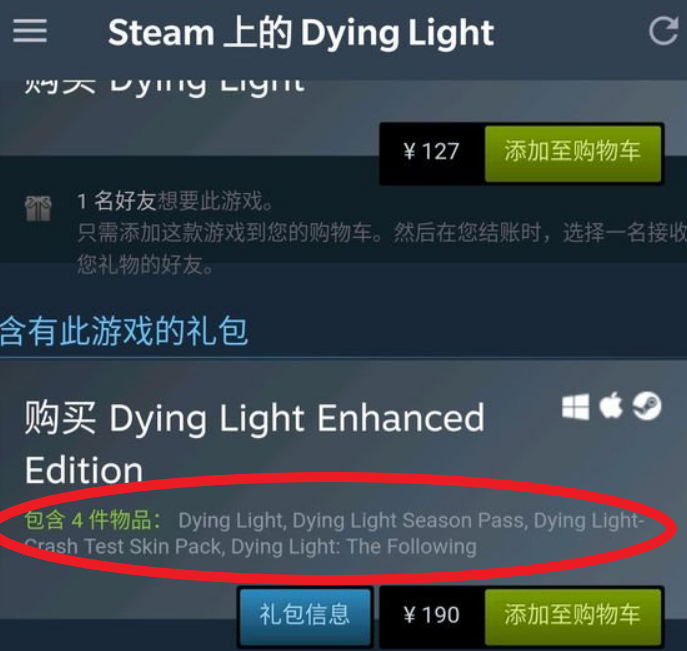The width and height of the screenshot is (687, 651).
Task: Add the ¥190 Enhanced Edition to cart
Action: pos(573,616)
